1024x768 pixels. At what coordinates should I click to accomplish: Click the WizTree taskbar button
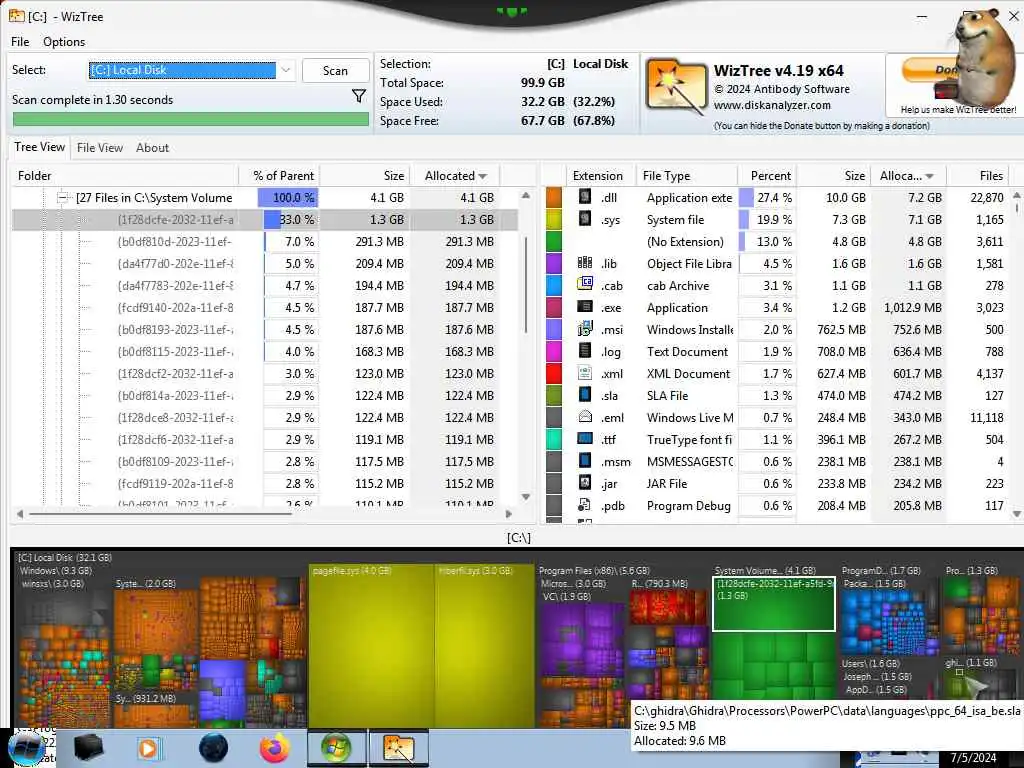coord(399,748)
